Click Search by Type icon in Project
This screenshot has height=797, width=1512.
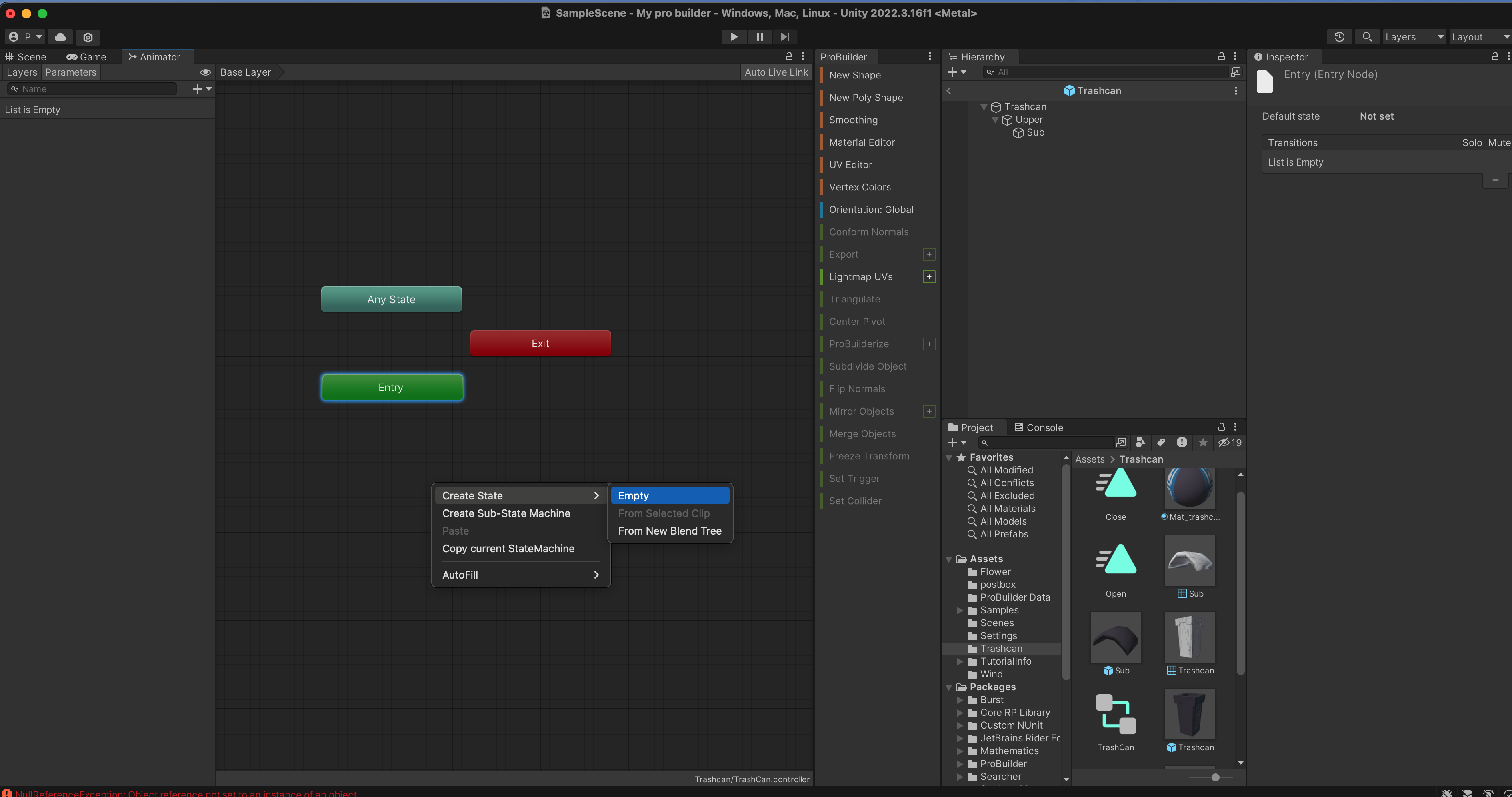point(1140,443)
